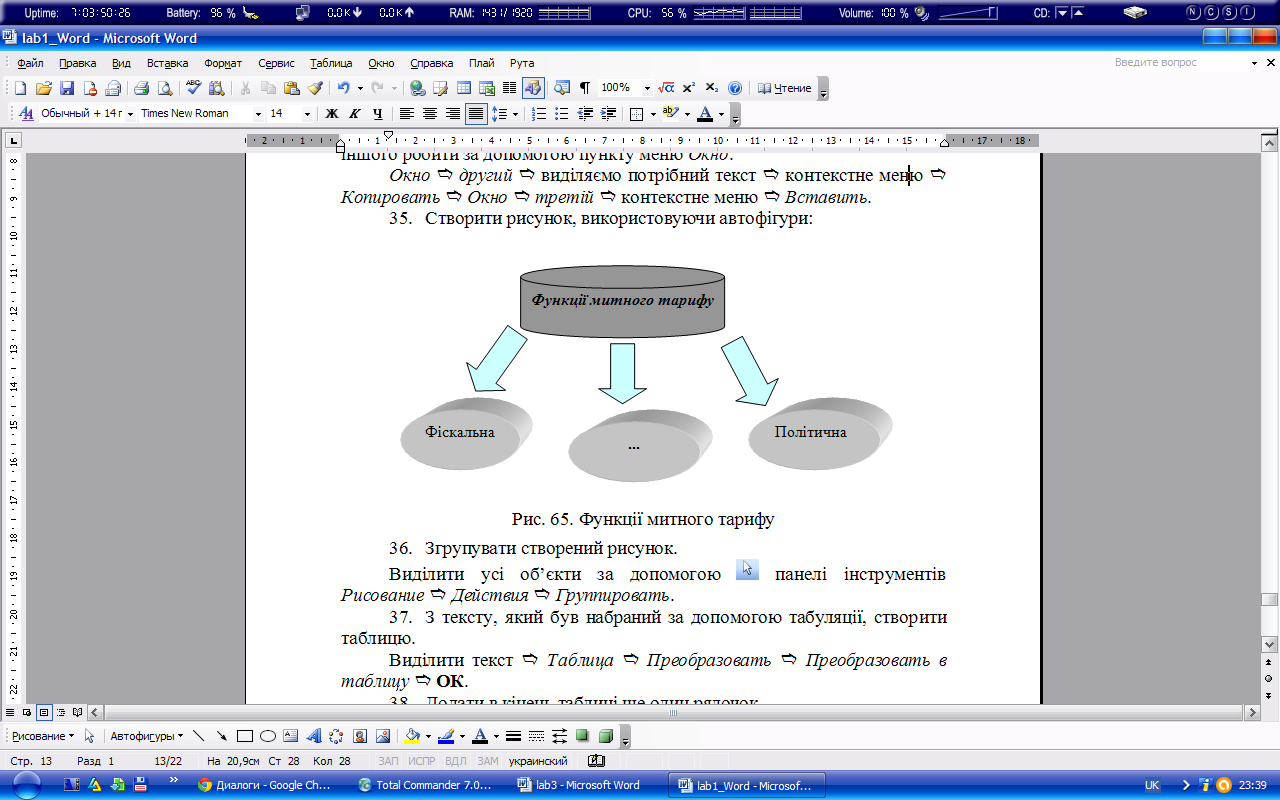Image resolution: width=1280 pixels, height=800 pixels.
Task: Select the Arrow drawing tool
Action: click(221, 736)
